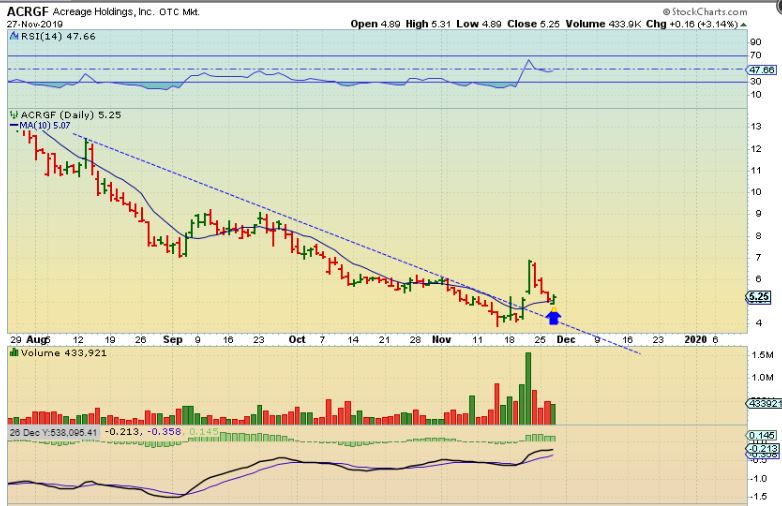Click the RSI line peak above the dashed midline
Screen dimensions: 782x506
point(529,61)
